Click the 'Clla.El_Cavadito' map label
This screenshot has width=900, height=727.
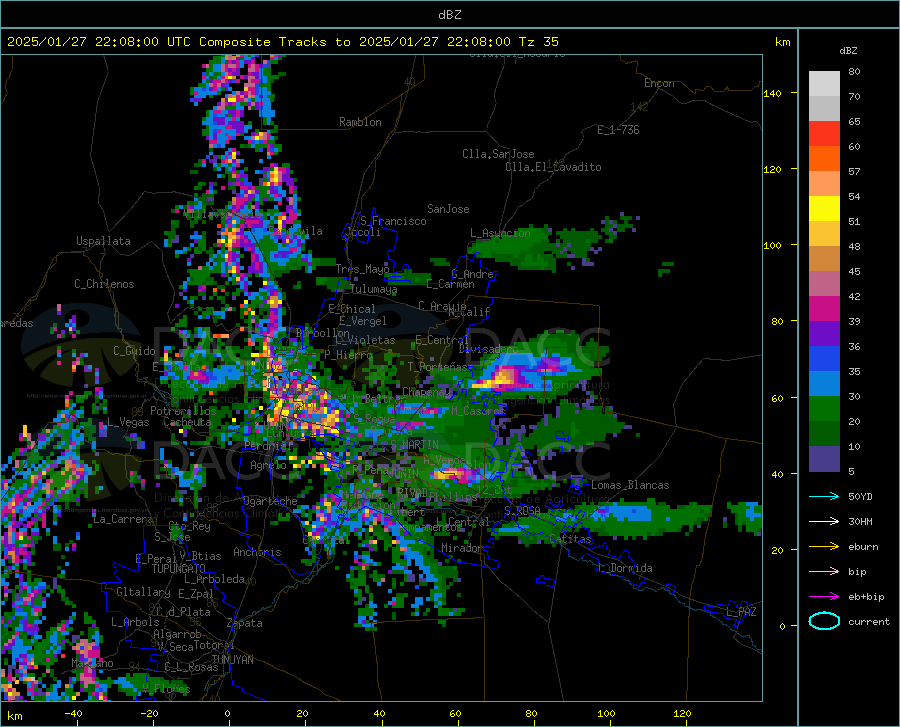553,167
